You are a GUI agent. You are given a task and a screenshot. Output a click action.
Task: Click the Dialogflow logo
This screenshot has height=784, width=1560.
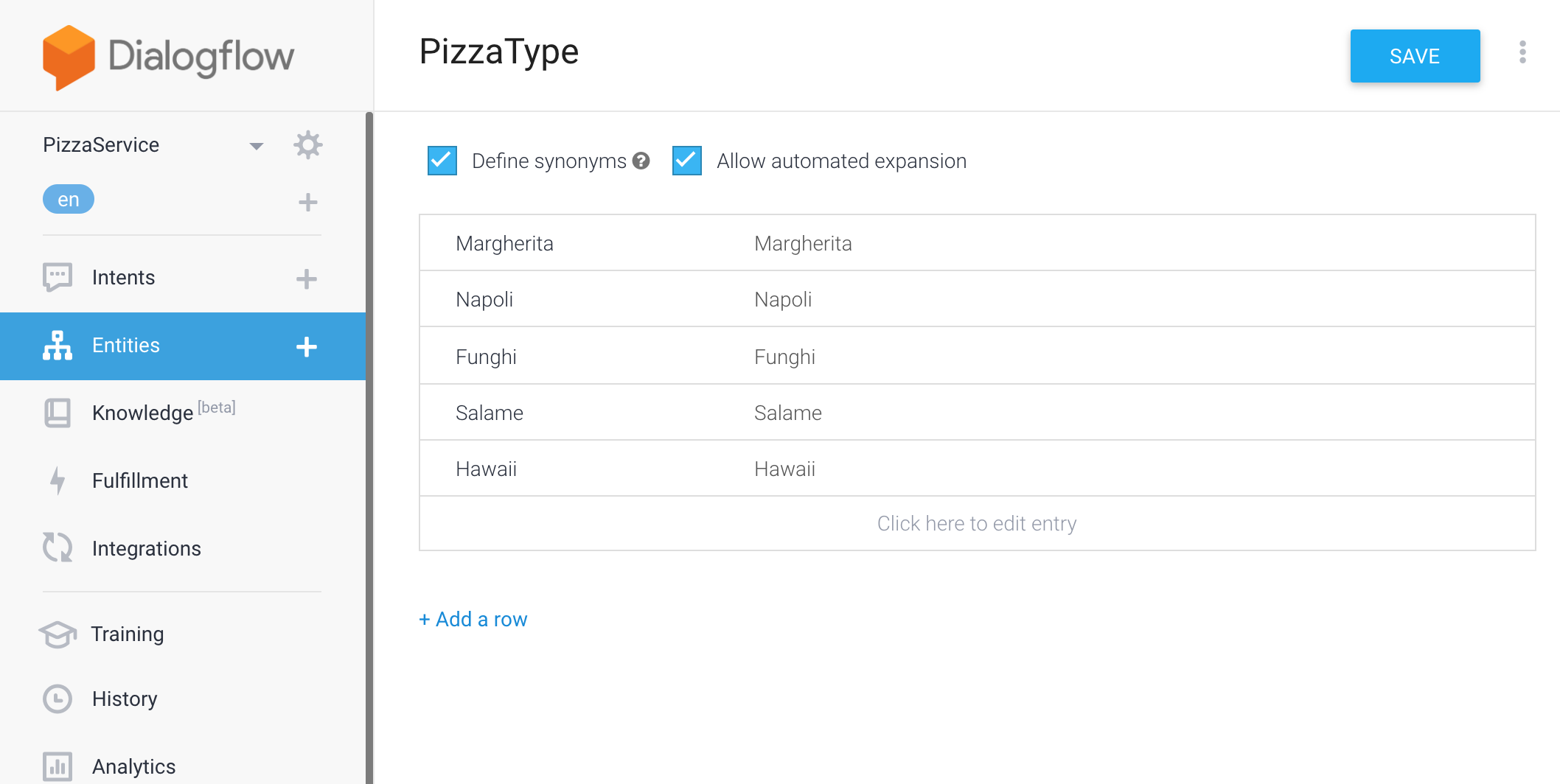(x=169, y=57)
